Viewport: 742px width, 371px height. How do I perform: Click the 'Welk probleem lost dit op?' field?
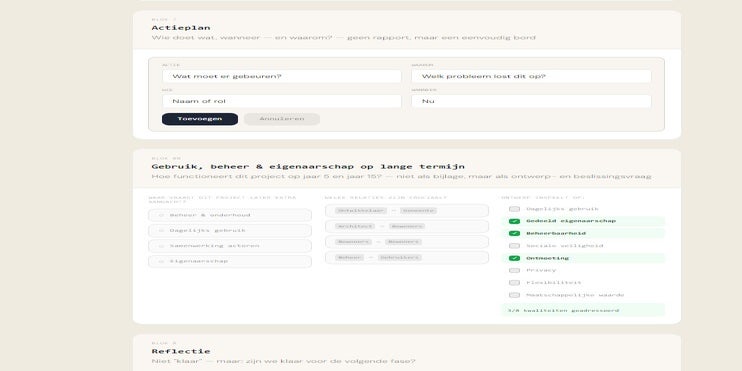(531, 76)
